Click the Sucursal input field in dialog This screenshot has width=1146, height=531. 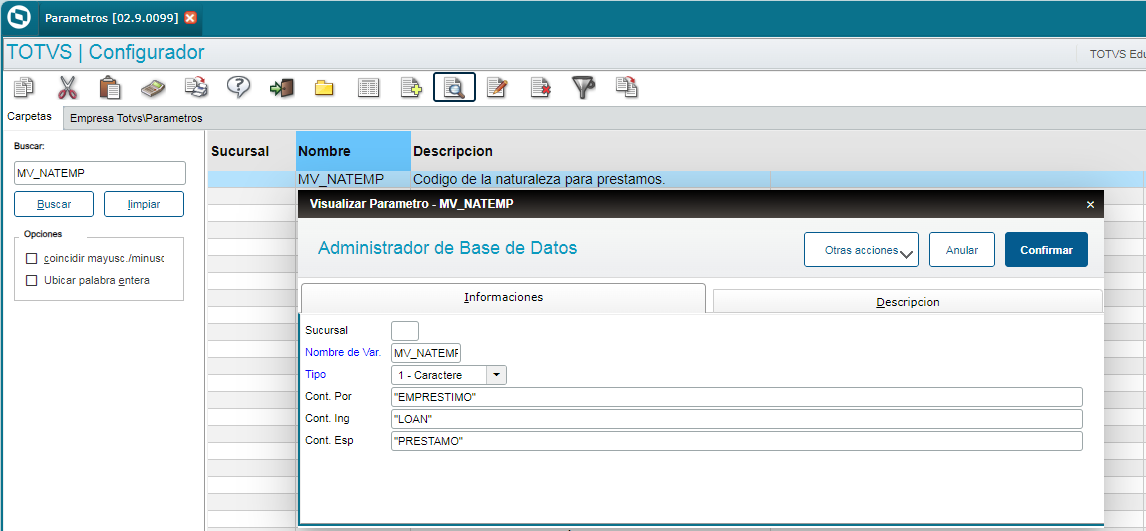point(405,330)
